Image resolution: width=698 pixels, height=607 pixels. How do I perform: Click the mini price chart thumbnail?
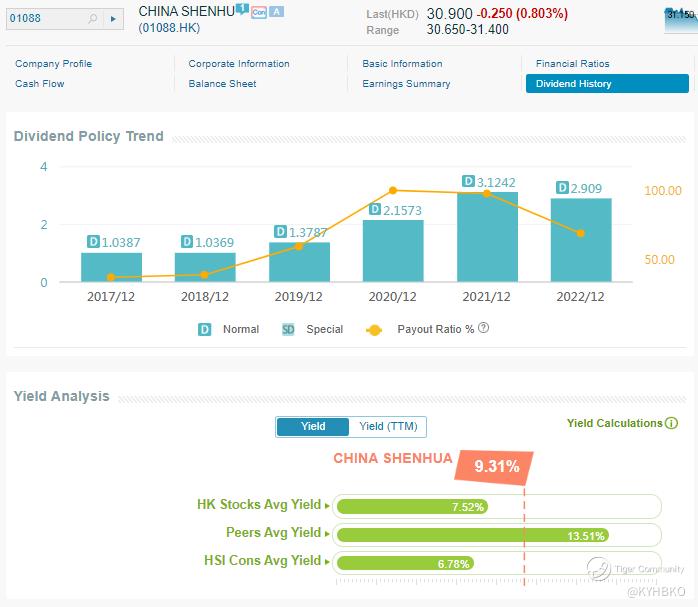[681, 20]
